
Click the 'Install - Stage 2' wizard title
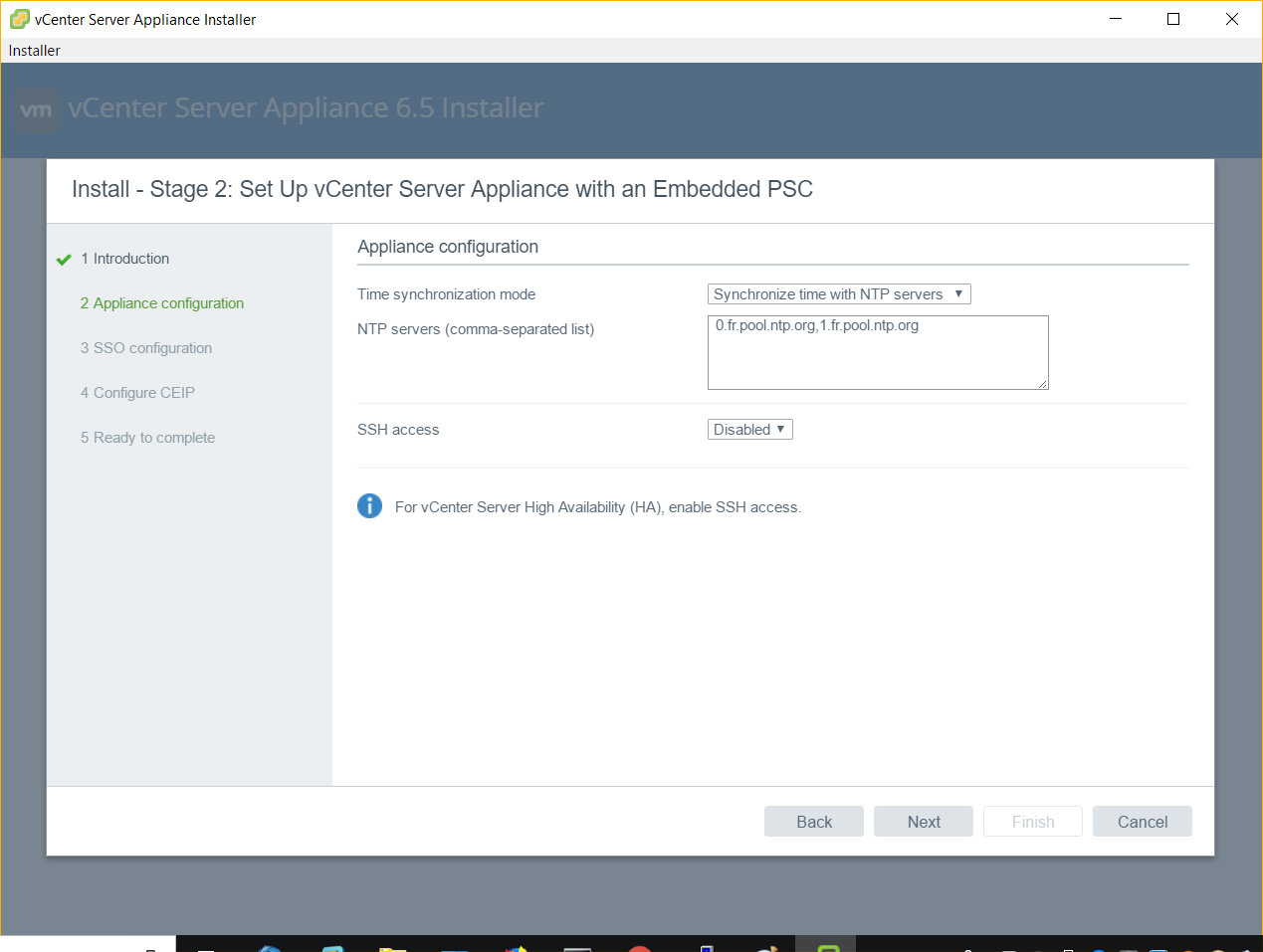(x=442, y=189)
